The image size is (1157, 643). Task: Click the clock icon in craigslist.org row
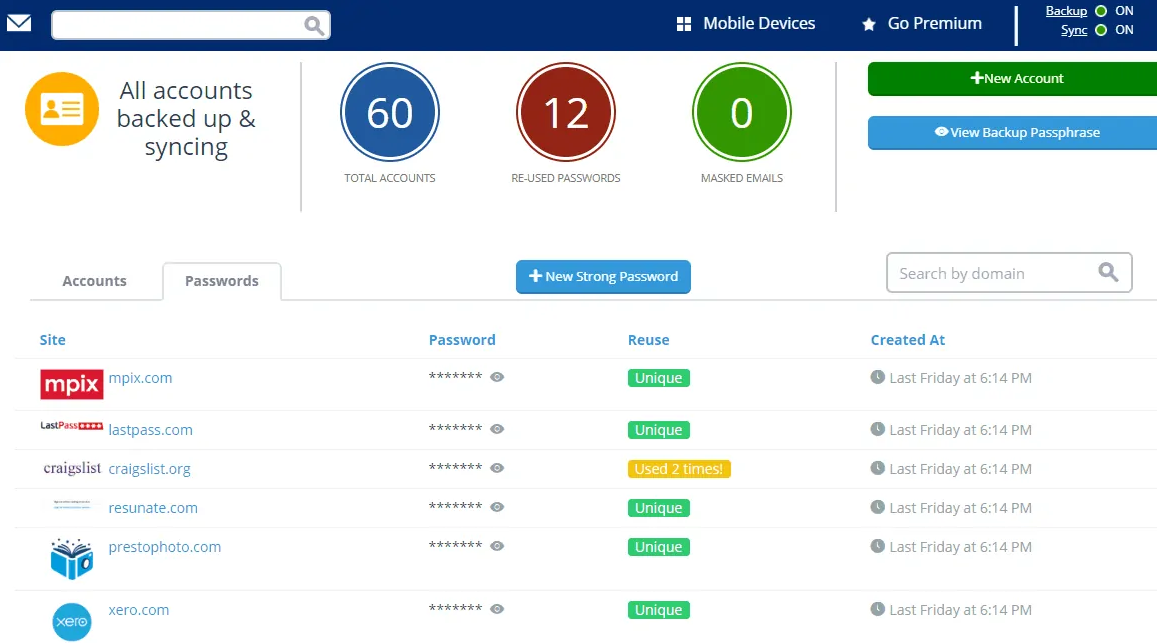point(877,468)
